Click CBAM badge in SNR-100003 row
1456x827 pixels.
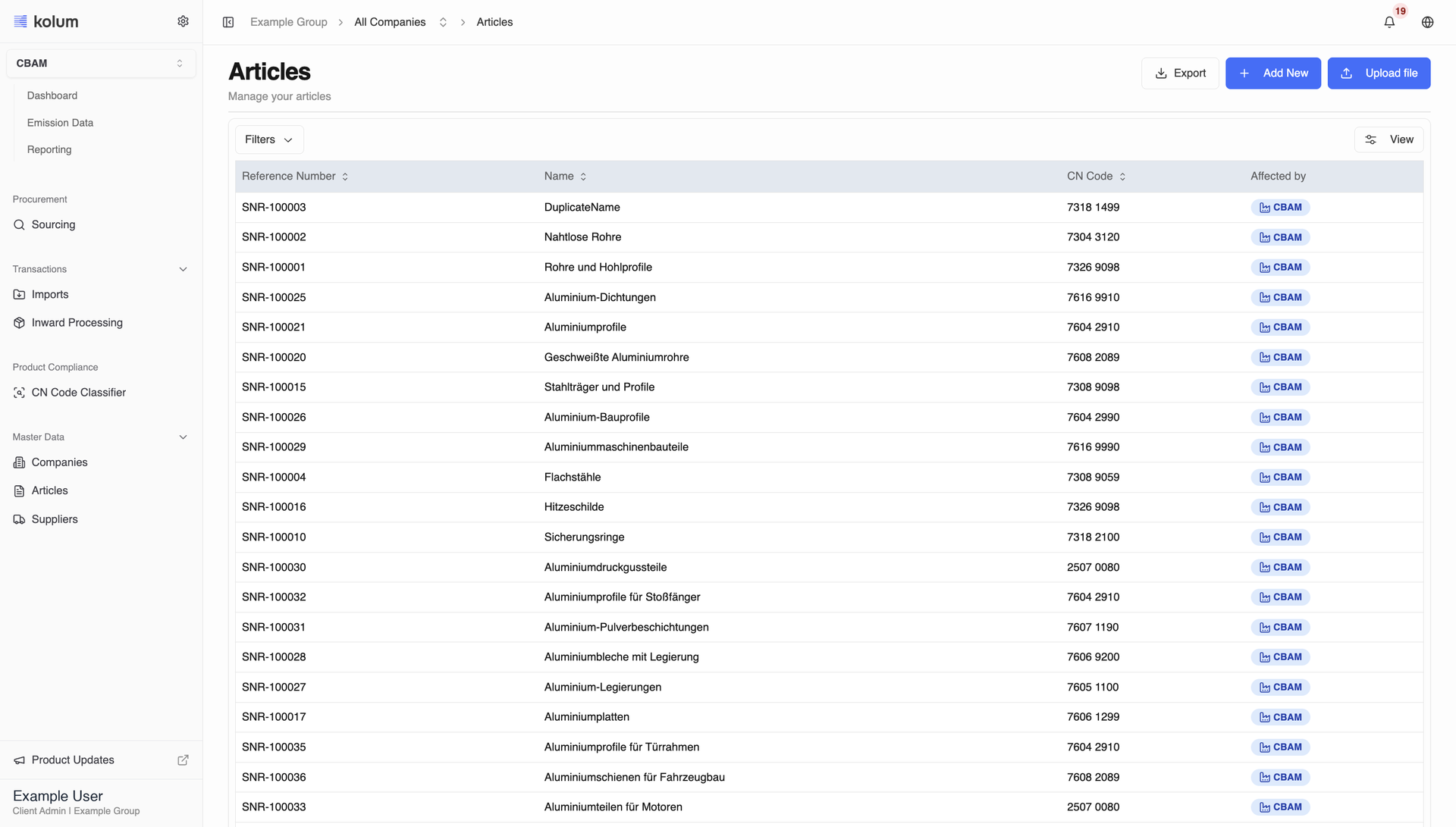pos(1280,207)
